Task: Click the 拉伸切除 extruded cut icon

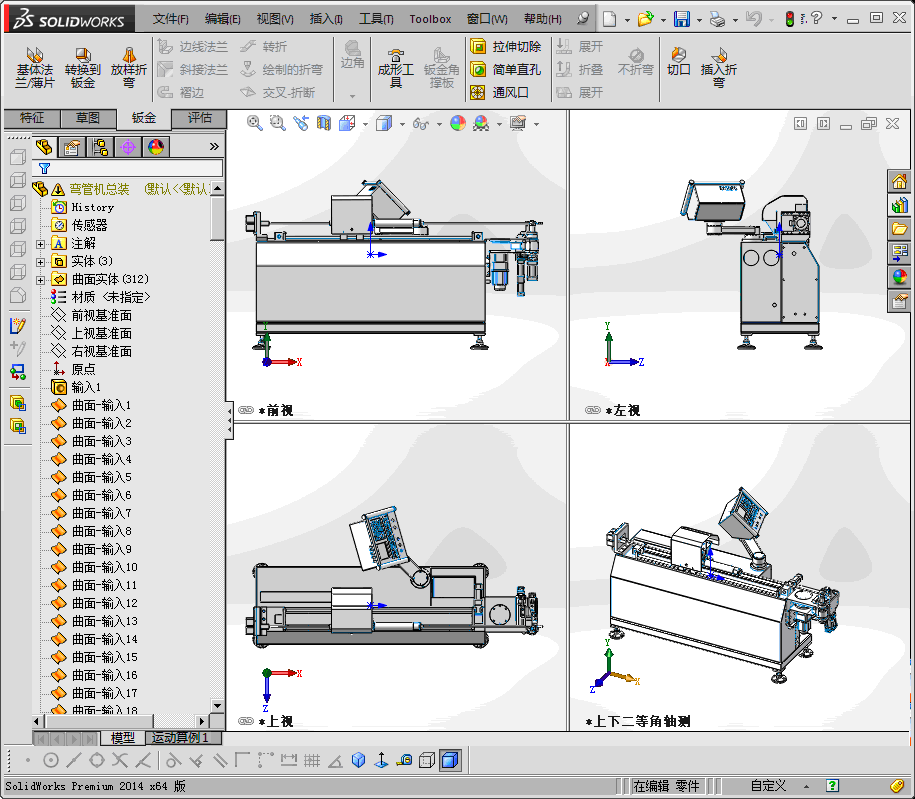Action: tap(478, 46)
